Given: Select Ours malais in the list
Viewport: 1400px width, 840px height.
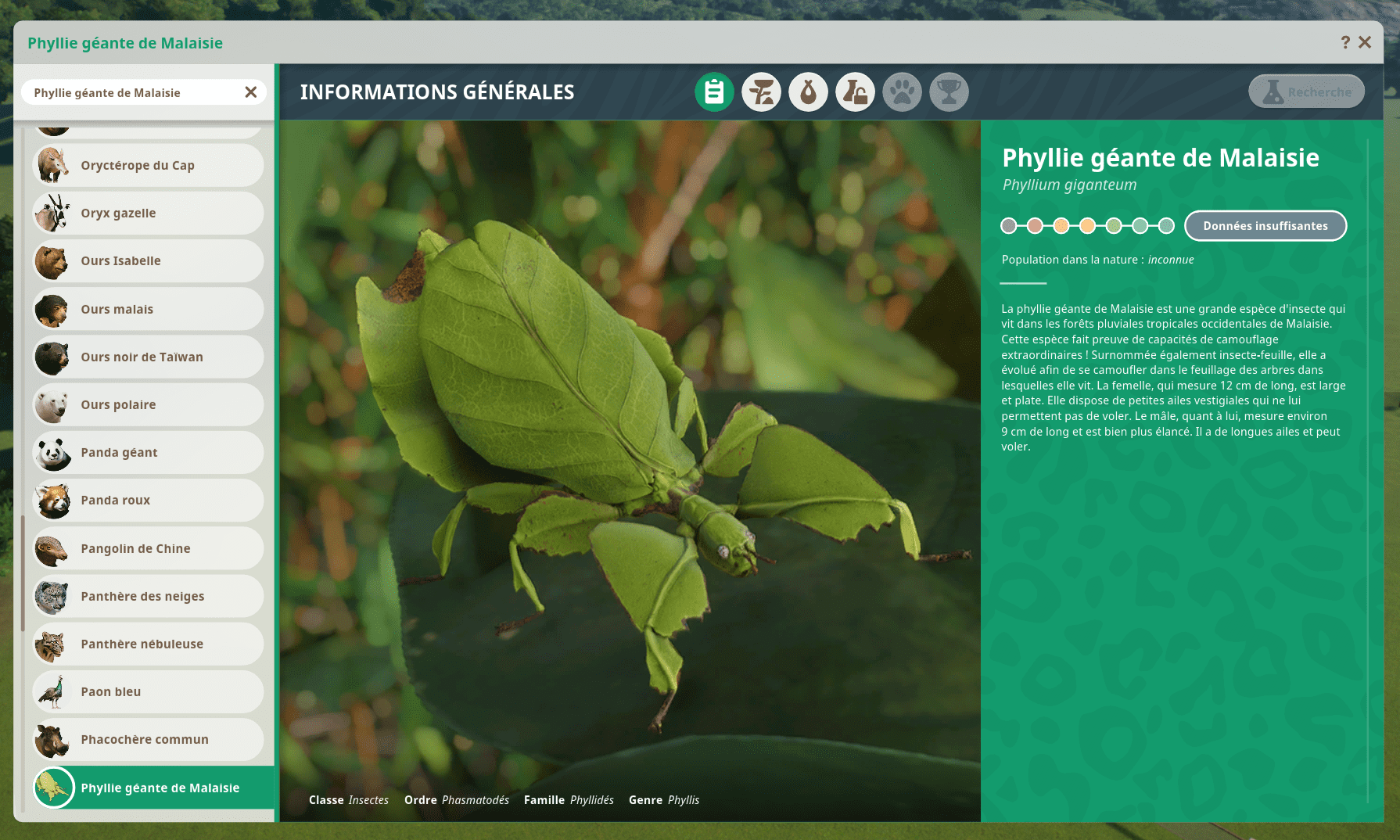Looking at the screenshot, I should coord(148,309).
